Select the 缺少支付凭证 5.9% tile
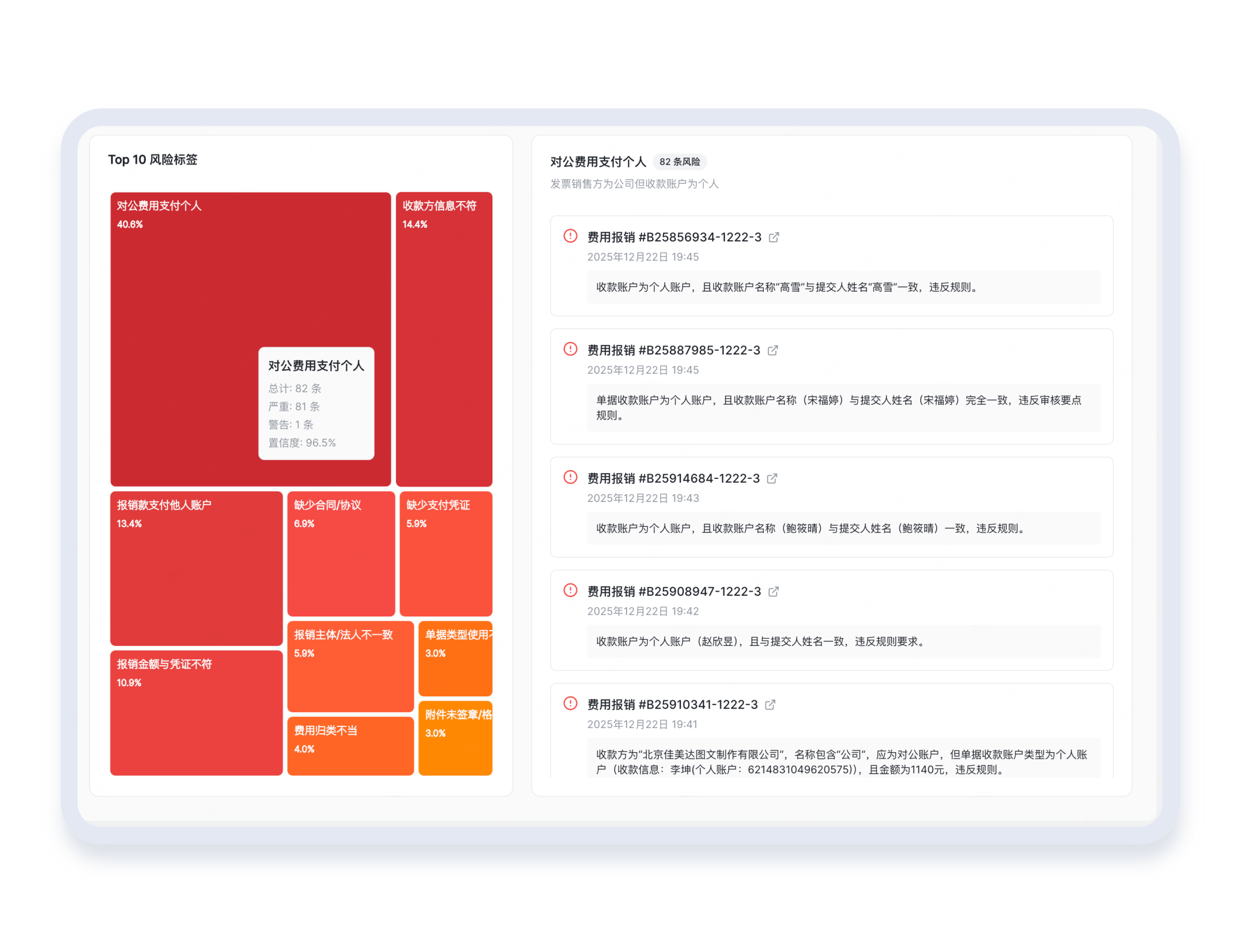This screenshot has width=1241, height=952. [x=445, y=554]
